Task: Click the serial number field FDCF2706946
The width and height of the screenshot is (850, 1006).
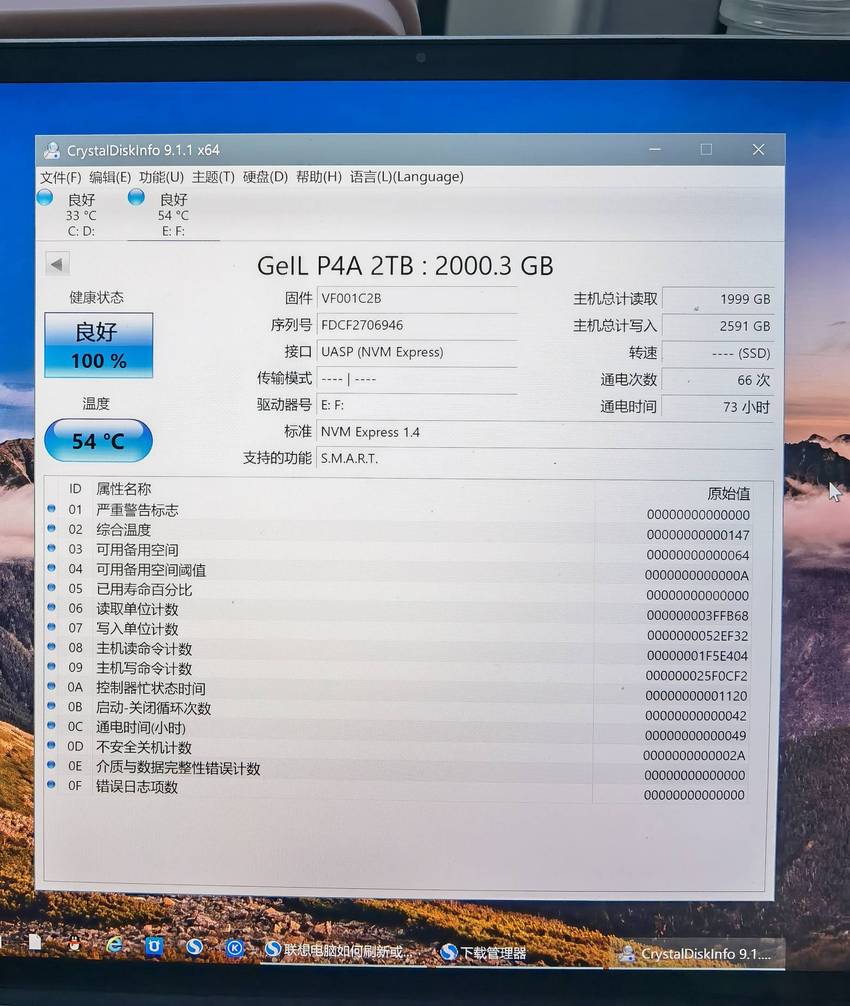Action: [x=417, y=325]
